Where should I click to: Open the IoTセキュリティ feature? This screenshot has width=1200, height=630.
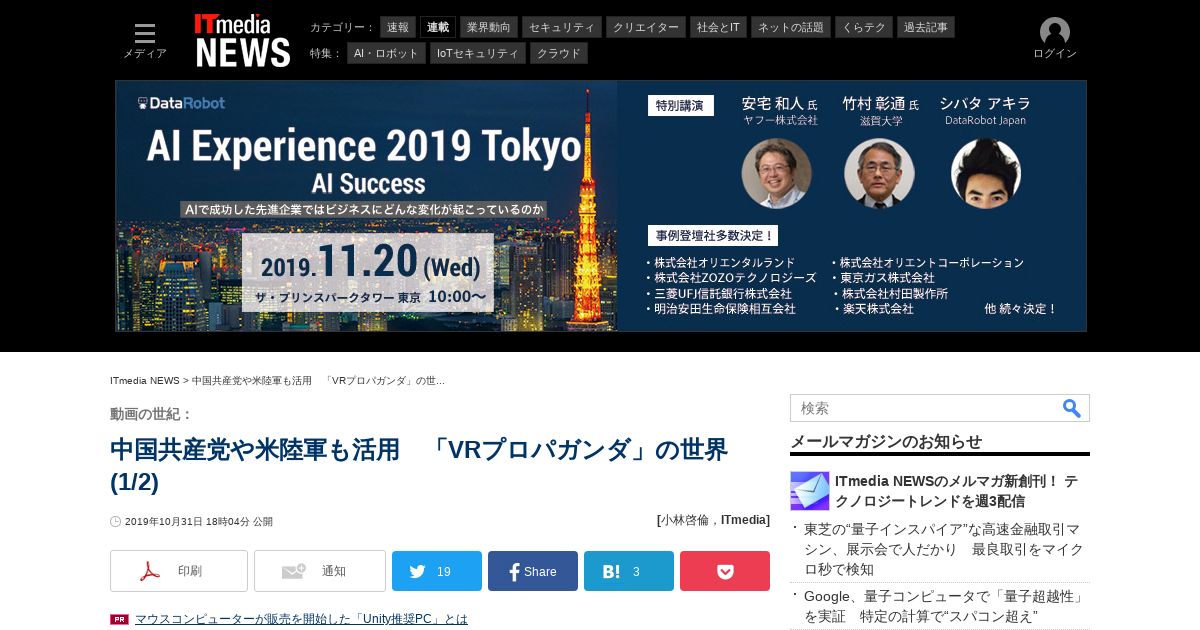(x=478, y=53)
